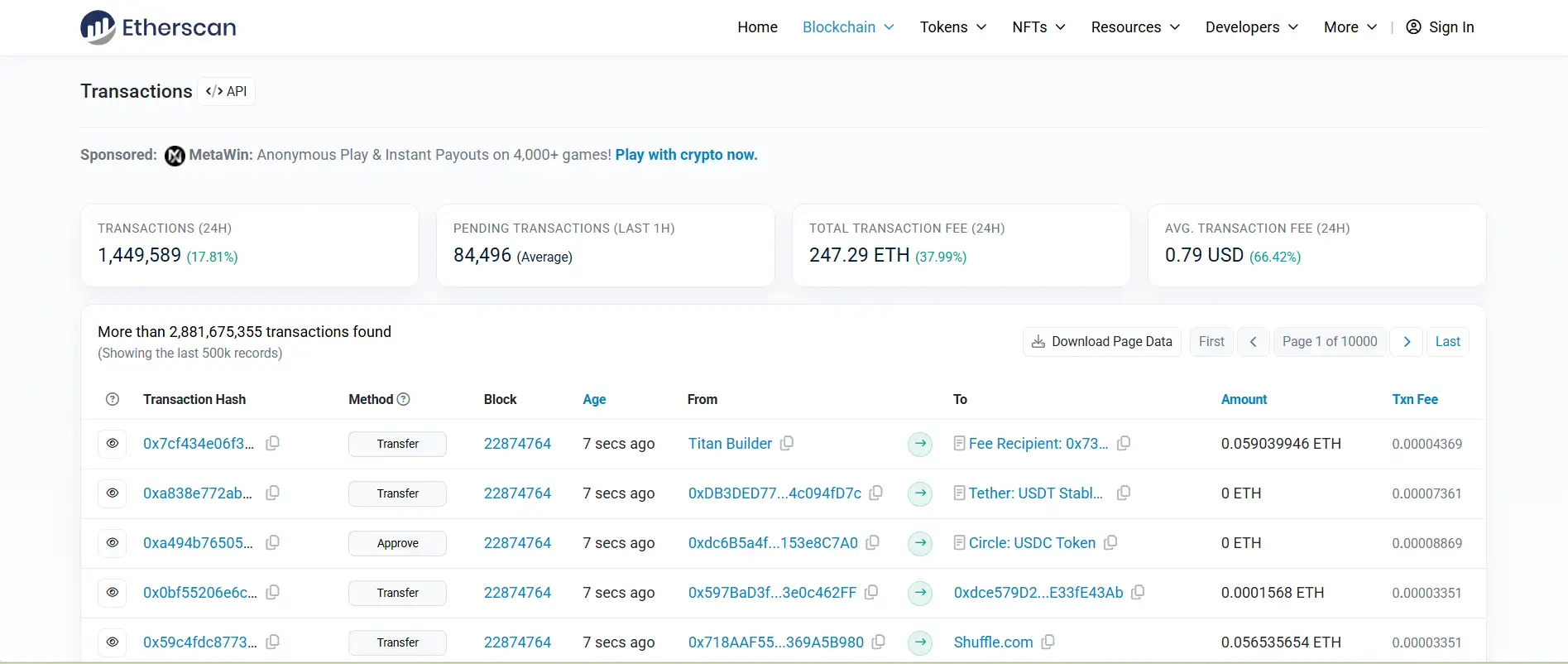Click the table header question mark icon

tap(113, 399)
